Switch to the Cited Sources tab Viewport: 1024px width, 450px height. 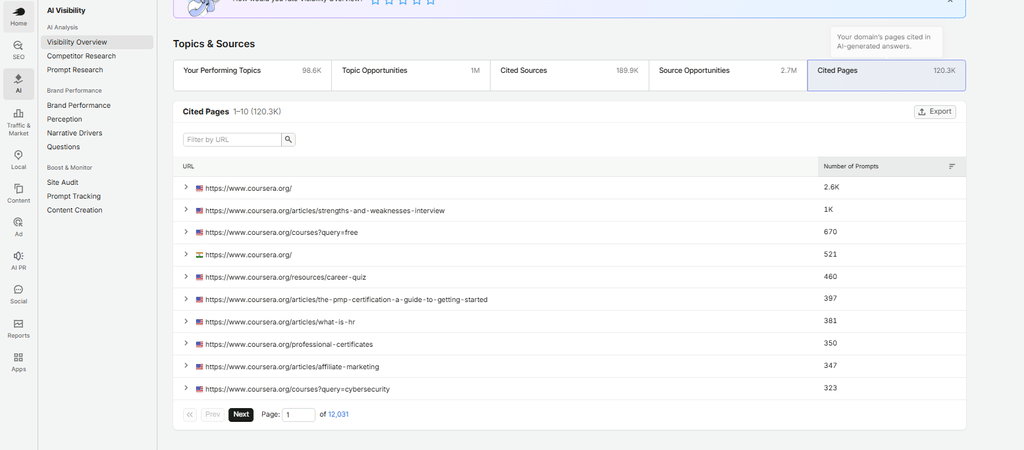click(569, 76)
